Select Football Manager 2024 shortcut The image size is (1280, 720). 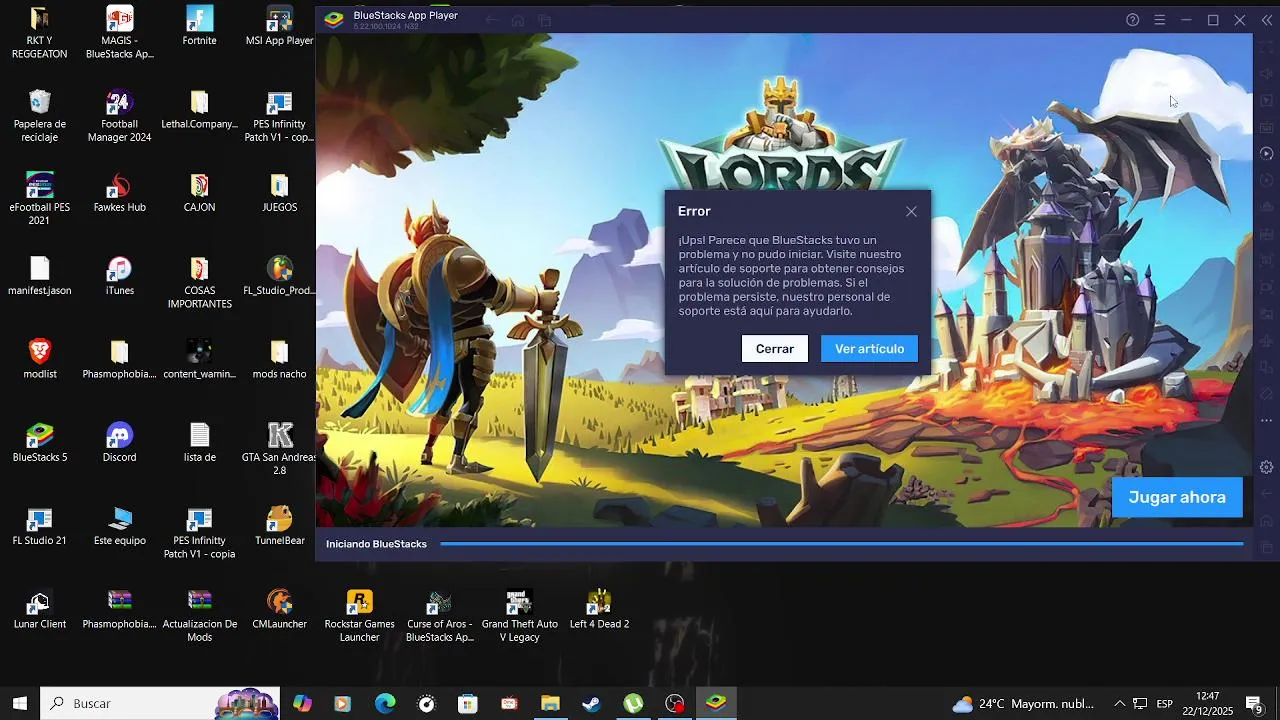click(120, 116)
